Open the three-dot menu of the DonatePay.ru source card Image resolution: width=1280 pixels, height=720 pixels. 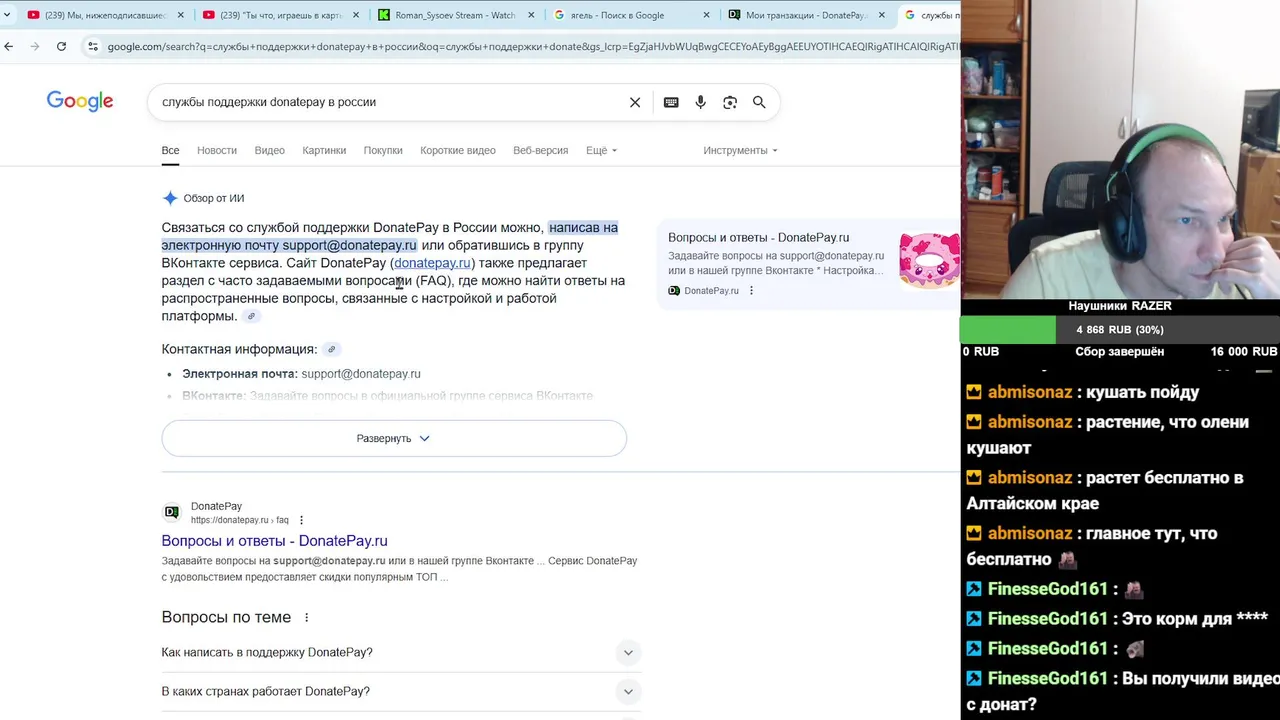(751, 291)
